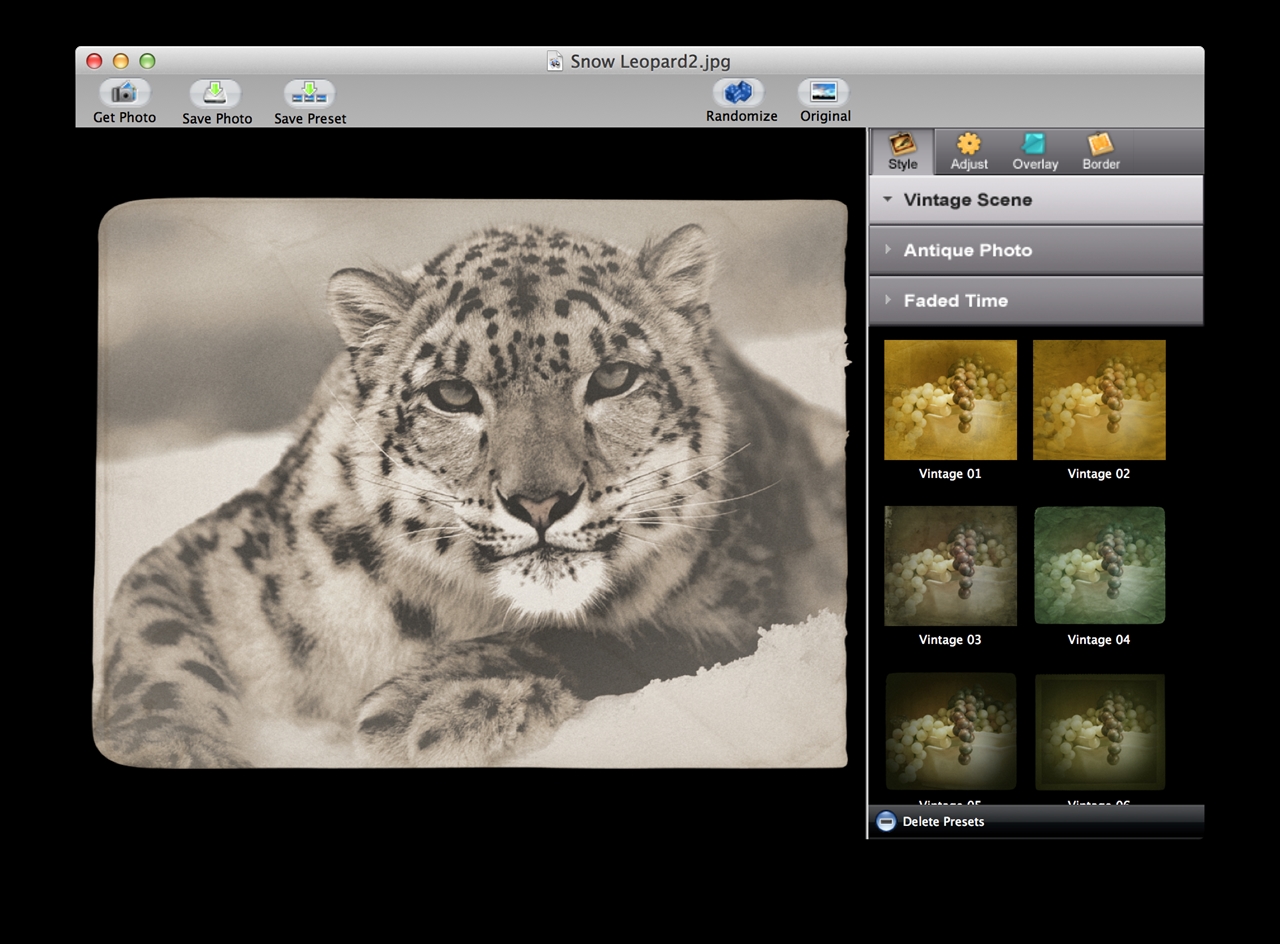The width and height of the screenshot is (1280, 944).
Task: Switch to the Style tab
Action: tap(903, 152)
